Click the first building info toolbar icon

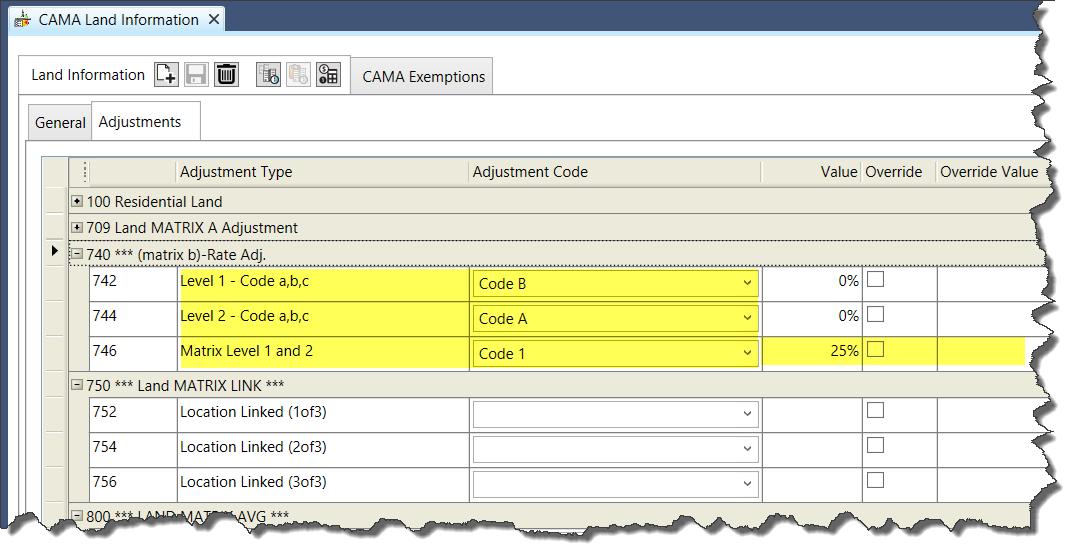click(x=268, y=75)
